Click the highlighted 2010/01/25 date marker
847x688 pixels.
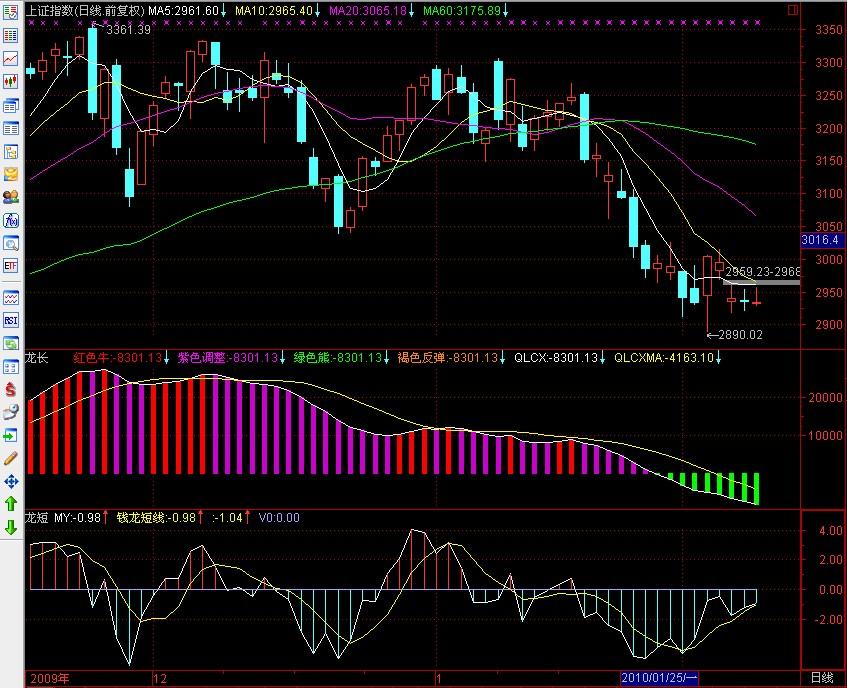(661, 678)
